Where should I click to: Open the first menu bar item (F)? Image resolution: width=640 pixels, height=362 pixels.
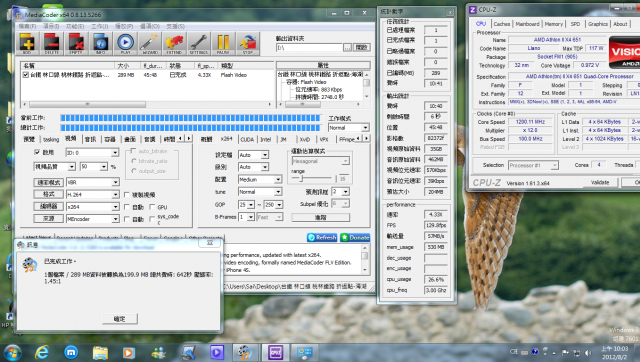[27, 26]
